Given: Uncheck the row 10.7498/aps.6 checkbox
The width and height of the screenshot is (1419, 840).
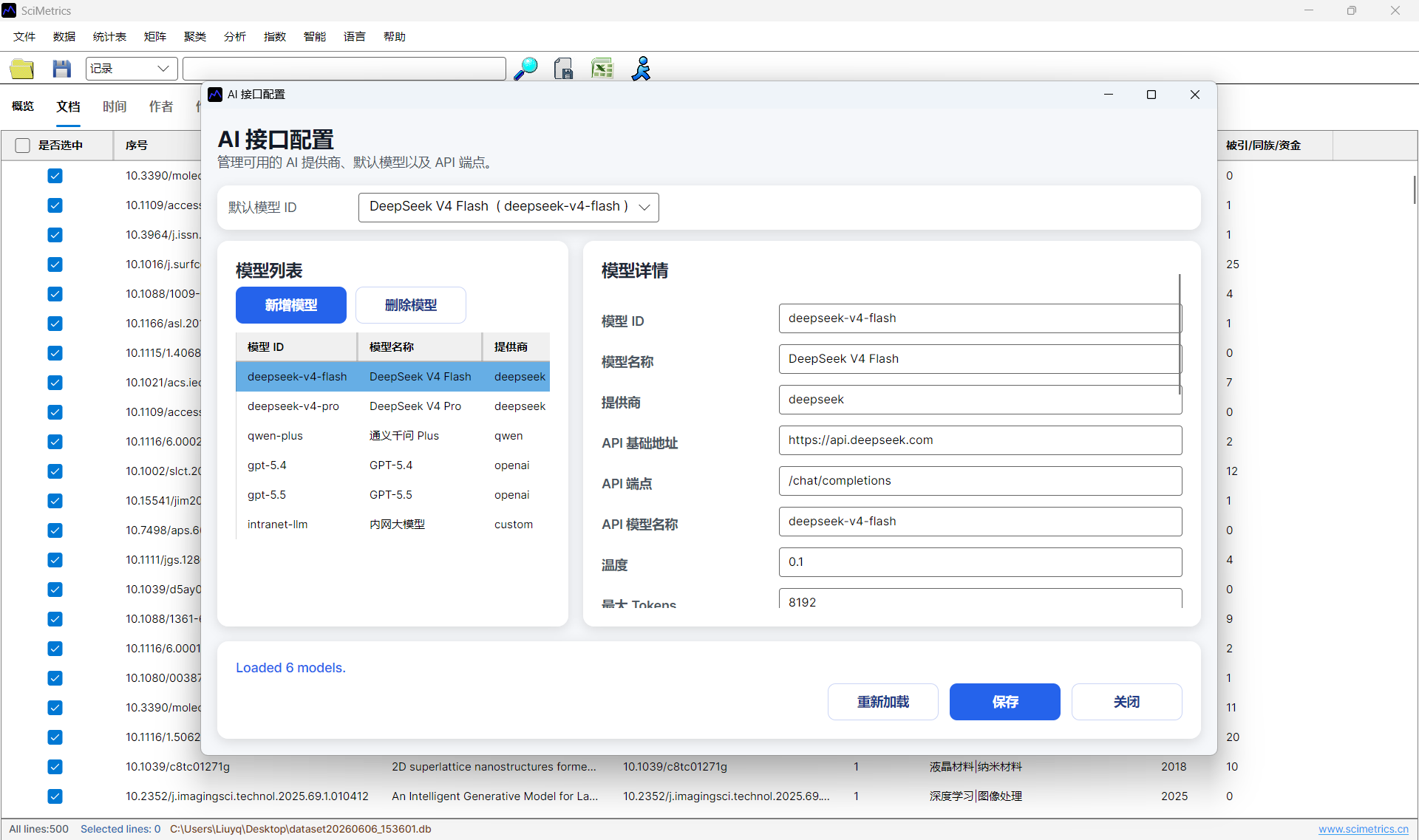Looking at the screenshot, I should tap(55, 530).
